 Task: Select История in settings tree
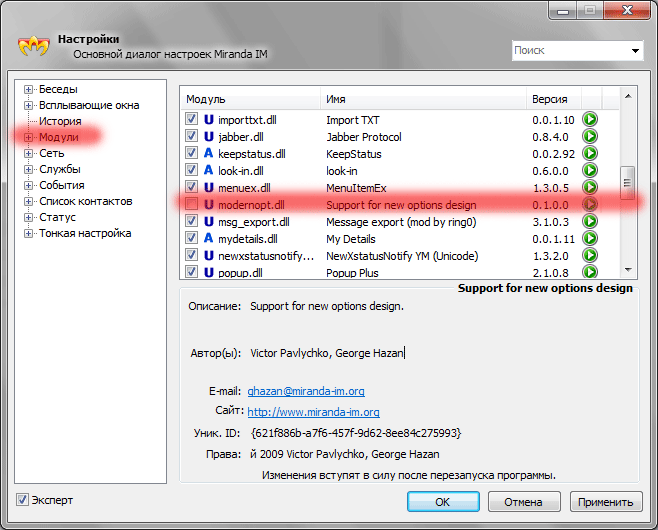(60, 121)
